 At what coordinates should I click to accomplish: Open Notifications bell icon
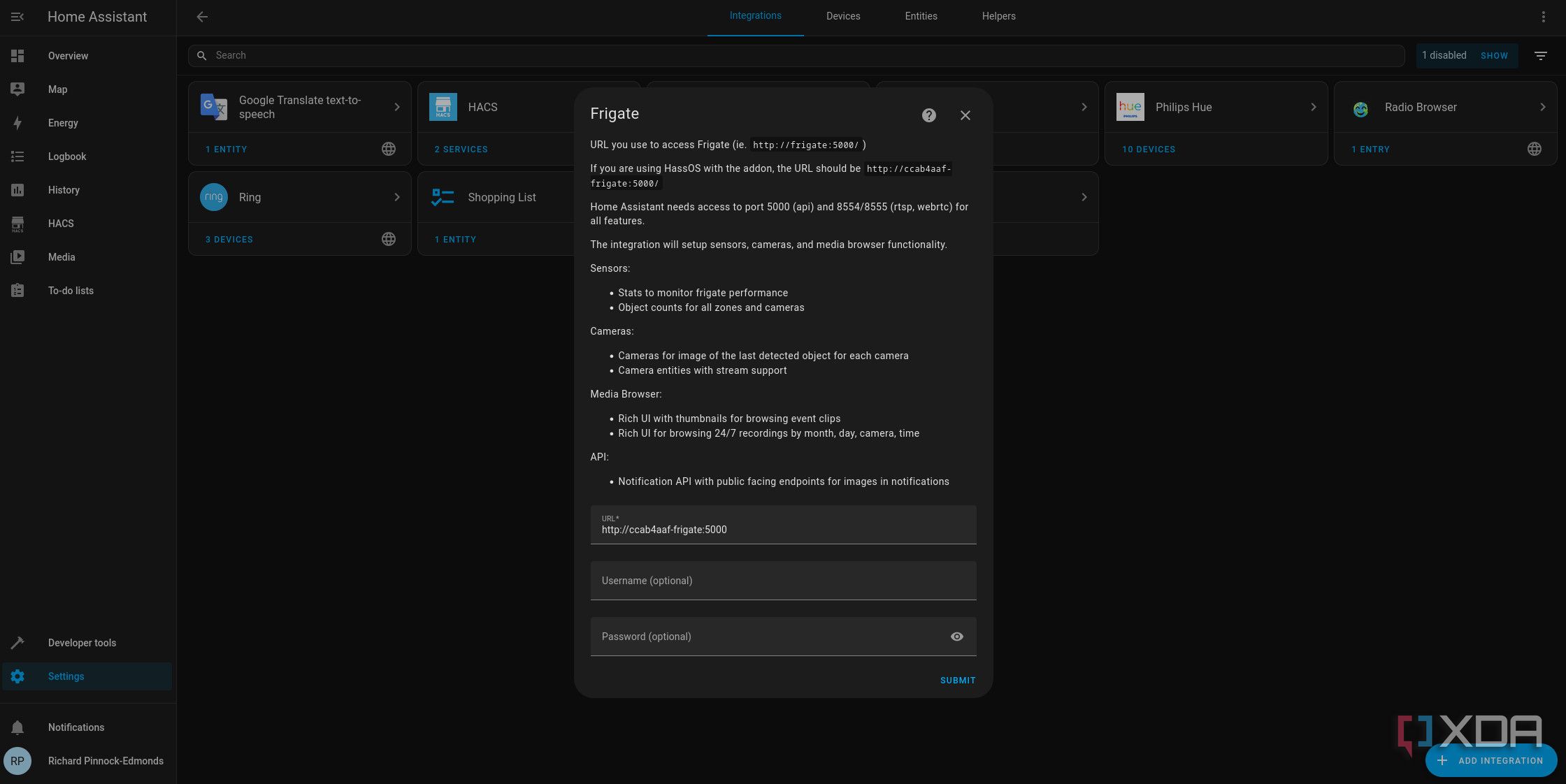pyautogui.click(x=17, y=727)
